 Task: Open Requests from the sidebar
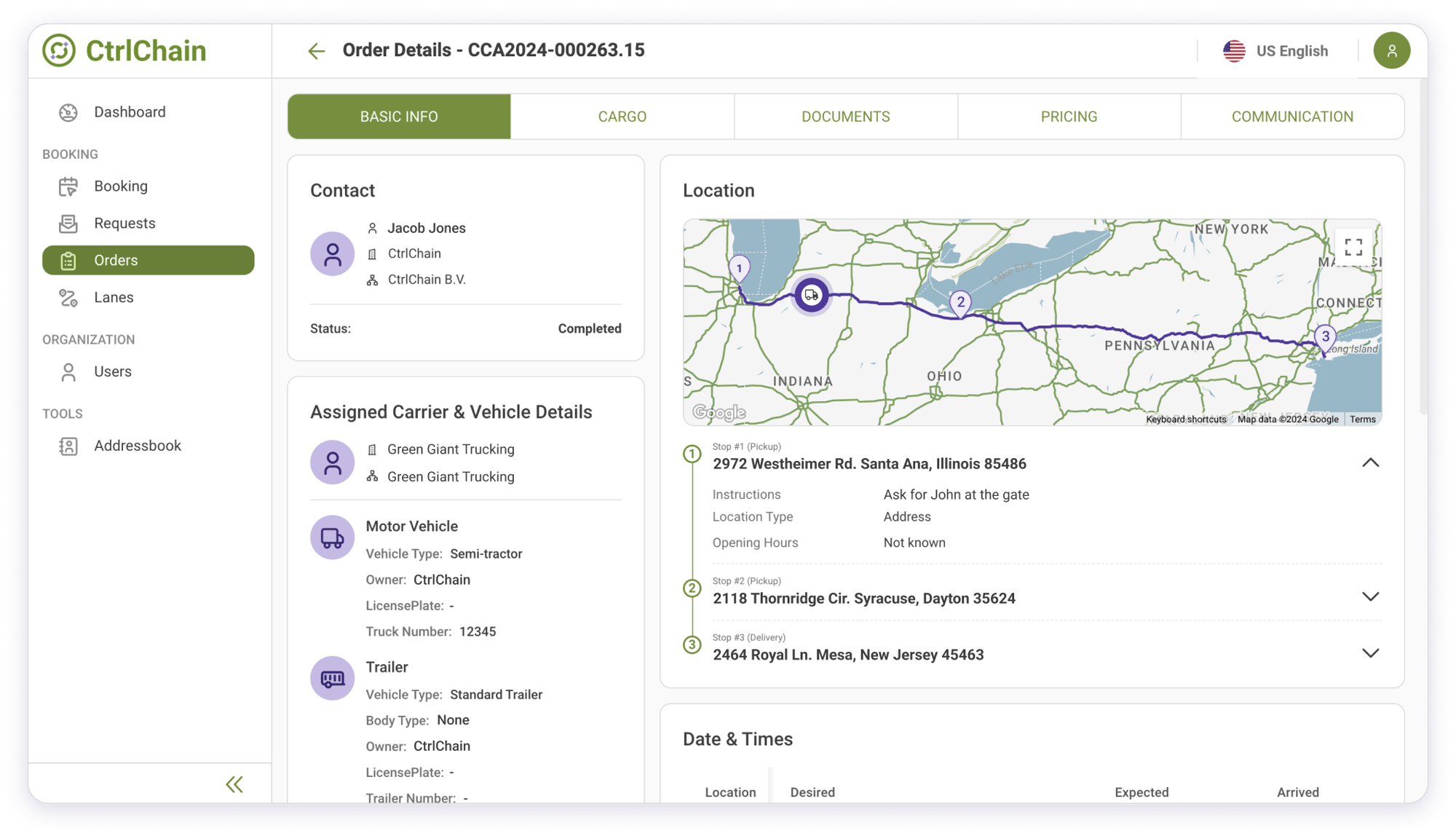(124, 224)
